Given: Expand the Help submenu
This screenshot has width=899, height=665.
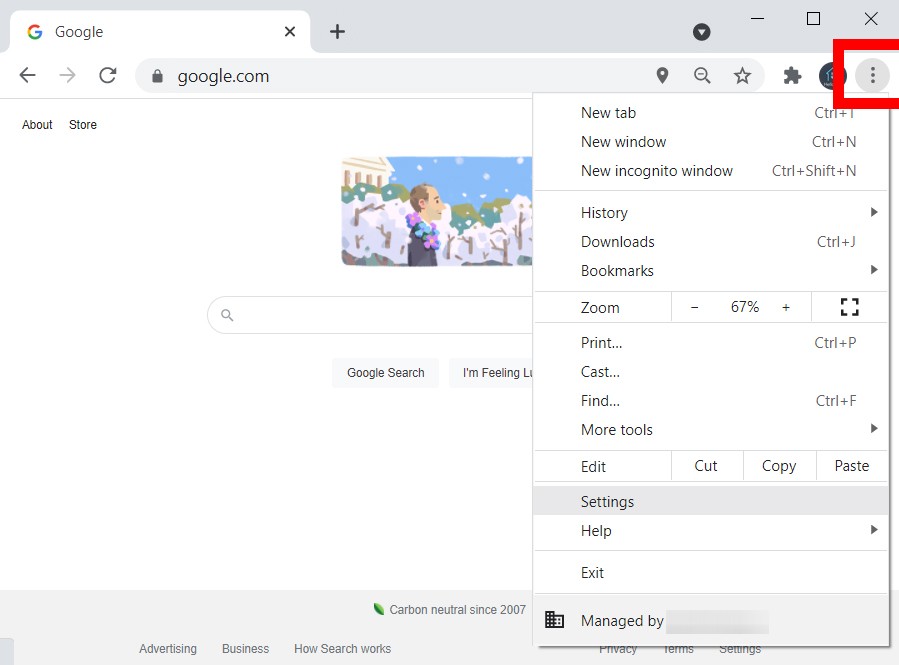Looking at the screenshot, I should coord(711,531).
